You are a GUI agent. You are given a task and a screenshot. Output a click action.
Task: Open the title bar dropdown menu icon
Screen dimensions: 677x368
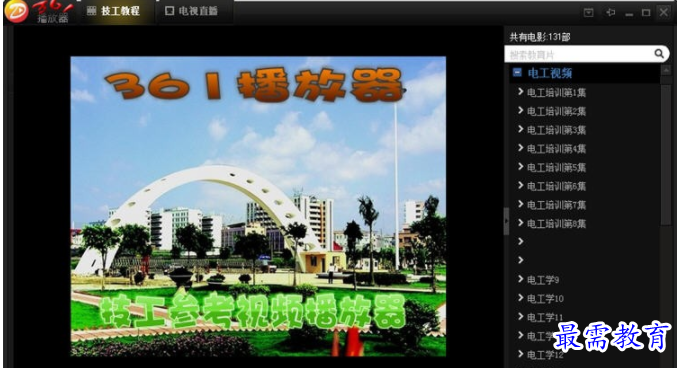(588, 13)
